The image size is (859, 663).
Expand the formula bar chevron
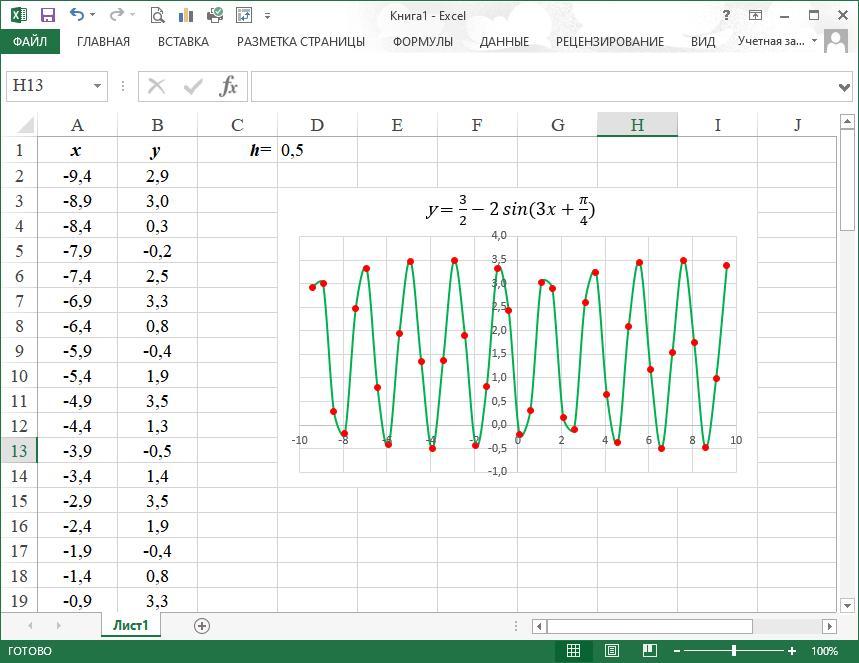844,87
